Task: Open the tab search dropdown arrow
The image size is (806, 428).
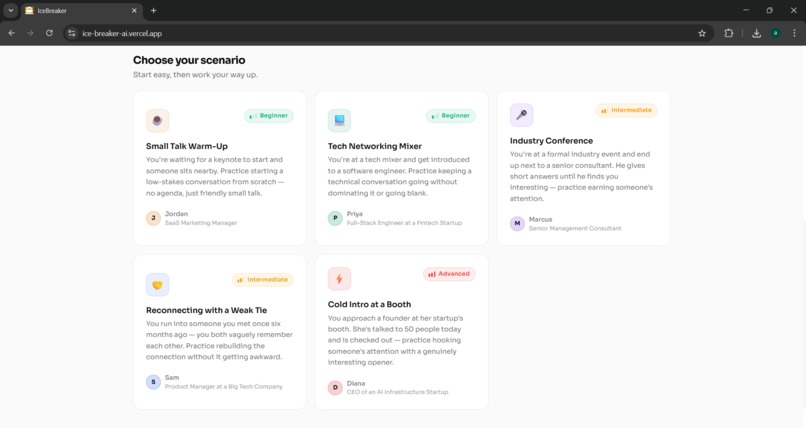Action: point(11,10)
